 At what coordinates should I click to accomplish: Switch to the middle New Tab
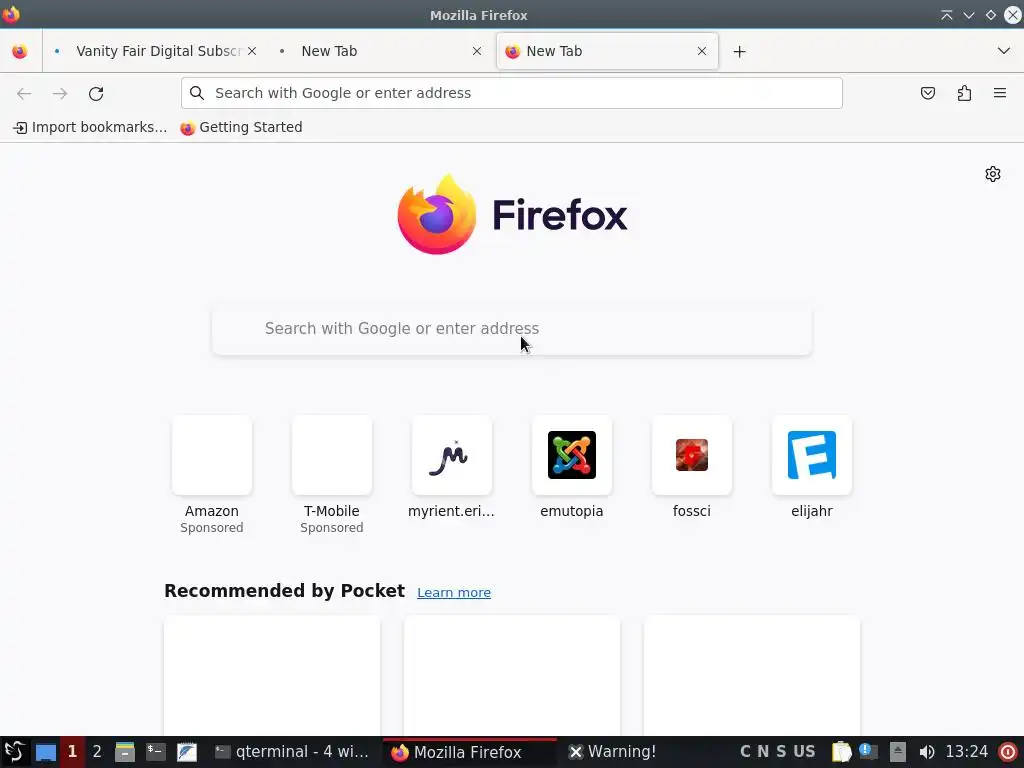[x=379, y=51]
